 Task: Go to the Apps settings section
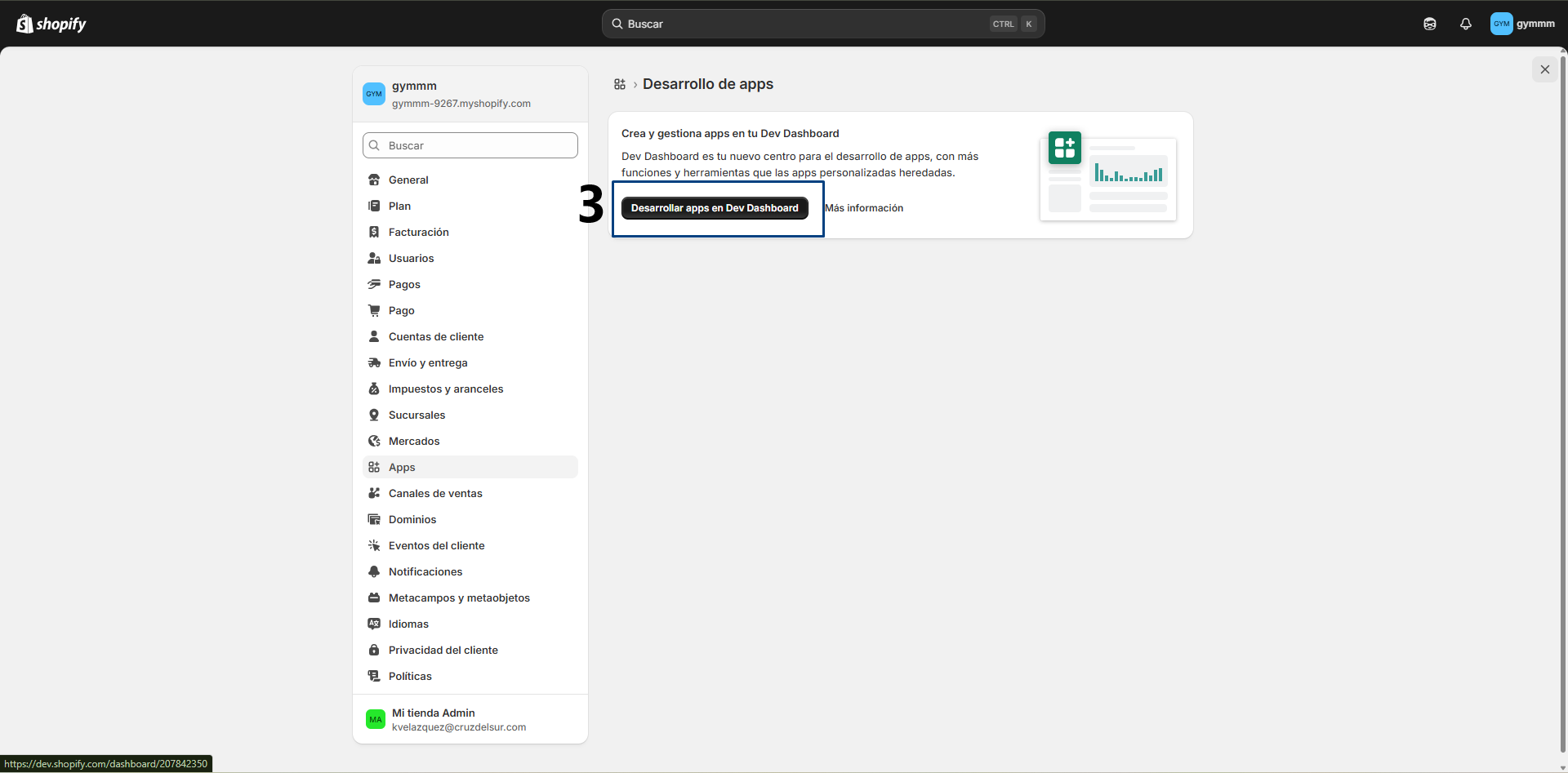tap(402, 467)
